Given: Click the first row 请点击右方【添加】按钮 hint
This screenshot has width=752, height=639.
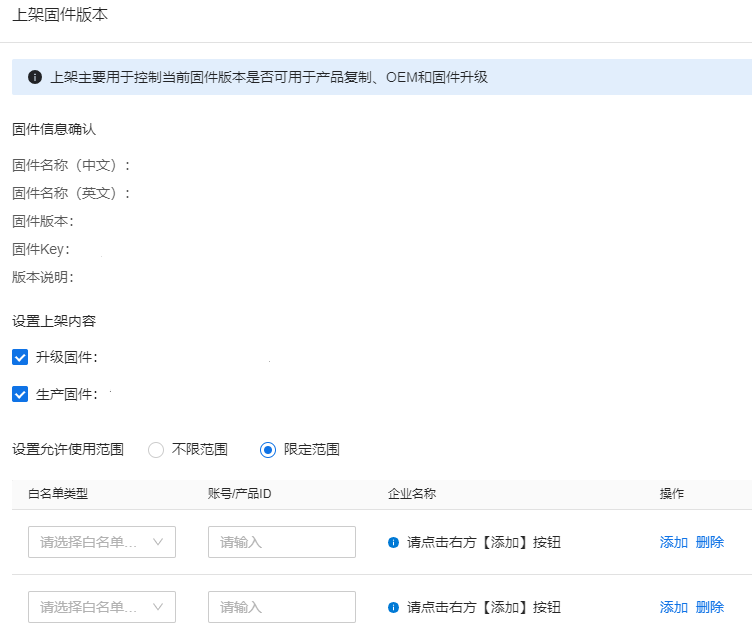Looking at the screenshot, I should pyautogui.click(x=483, y=542).
